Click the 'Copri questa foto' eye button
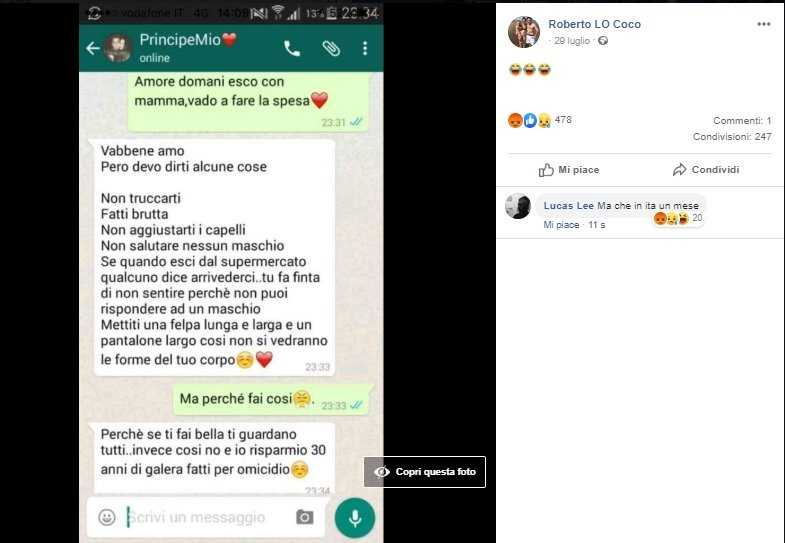The image size is (785, 543). [425, 472]
